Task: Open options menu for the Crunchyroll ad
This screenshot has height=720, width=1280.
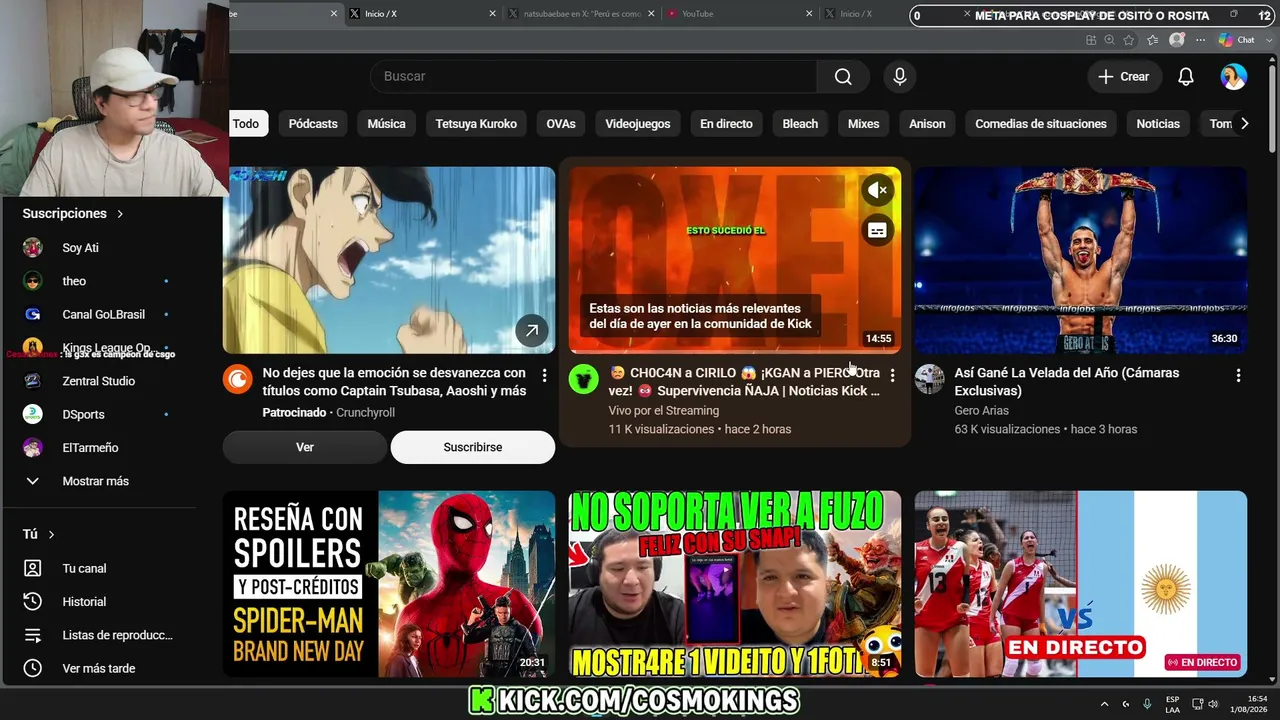Action: pyautogui.click(x=544, y=375)
